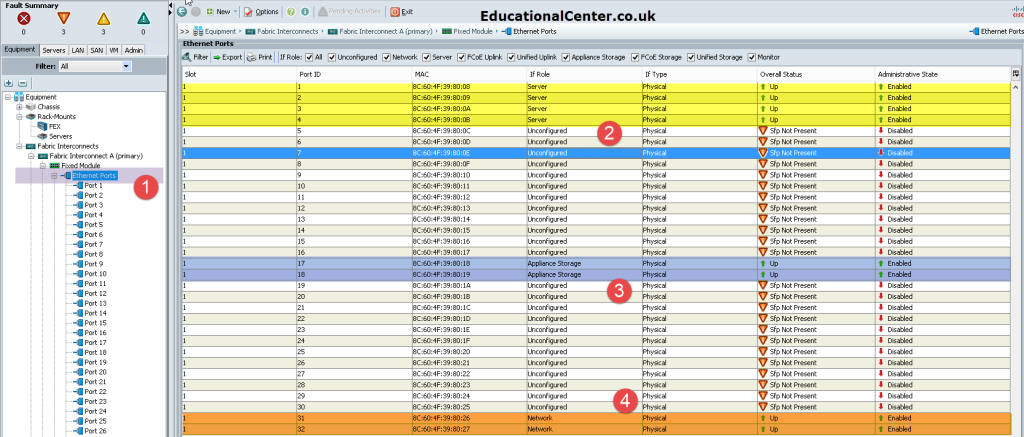Collapse the Equipment tree node

[x=7, y=97]
